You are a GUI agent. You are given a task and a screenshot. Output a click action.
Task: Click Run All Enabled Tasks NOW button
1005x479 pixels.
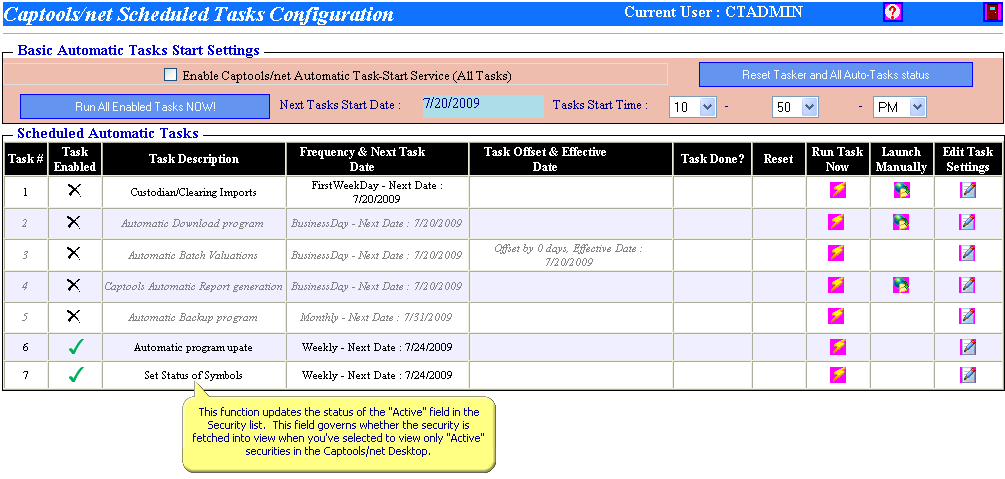click(145, 106)
